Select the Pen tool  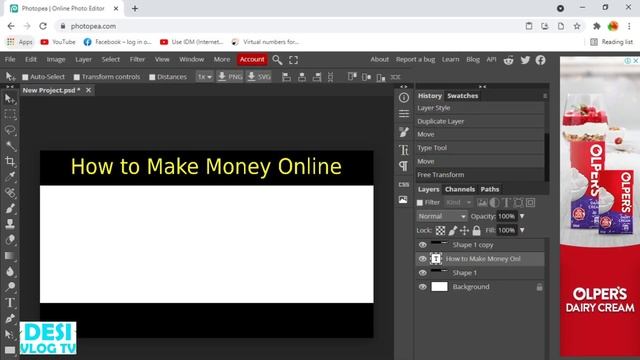[10, 318]
